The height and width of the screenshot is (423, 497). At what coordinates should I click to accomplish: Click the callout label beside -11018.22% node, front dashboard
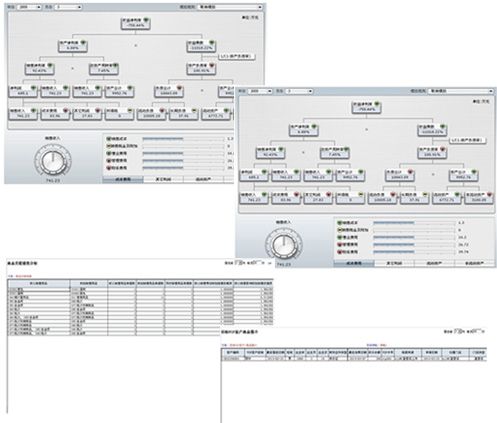(x=468, y=141)
